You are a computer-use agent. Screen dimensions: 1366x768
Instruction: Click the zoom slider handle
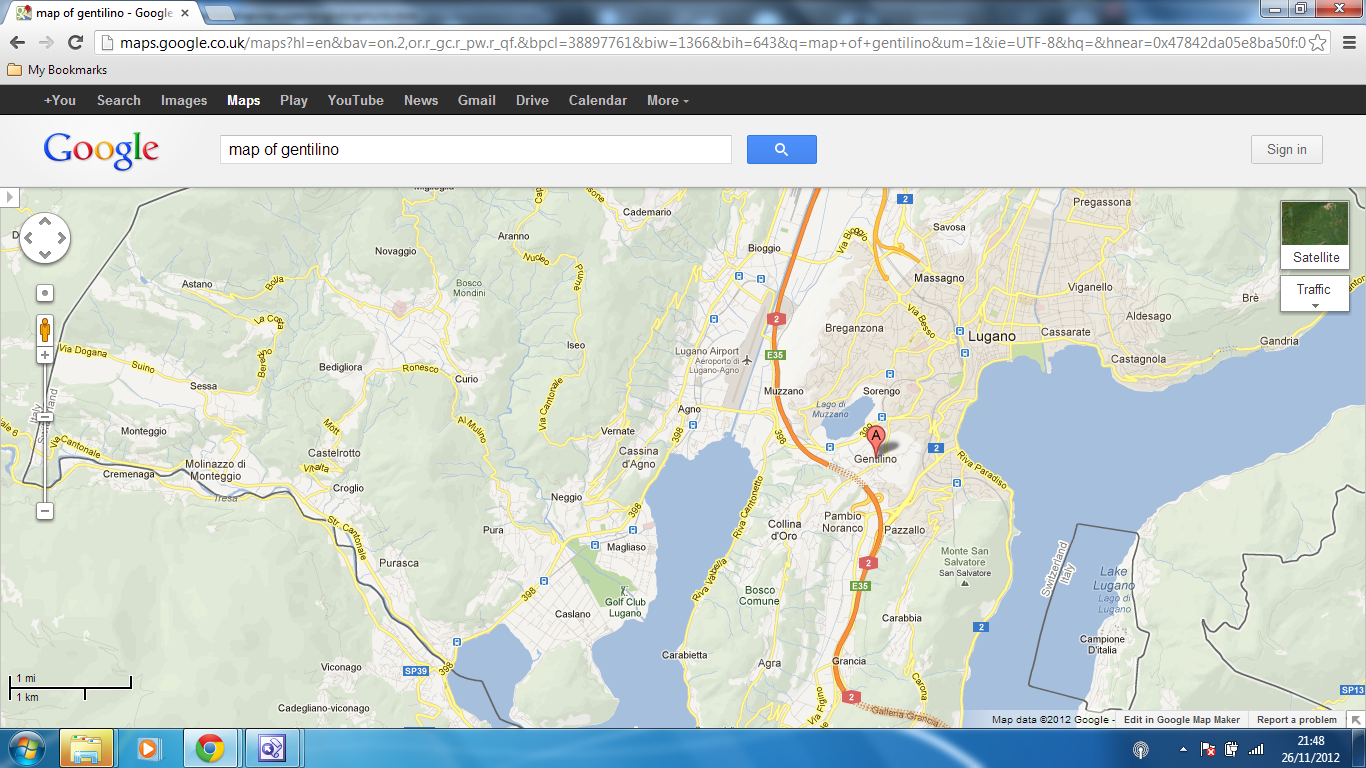pos(45,418)
